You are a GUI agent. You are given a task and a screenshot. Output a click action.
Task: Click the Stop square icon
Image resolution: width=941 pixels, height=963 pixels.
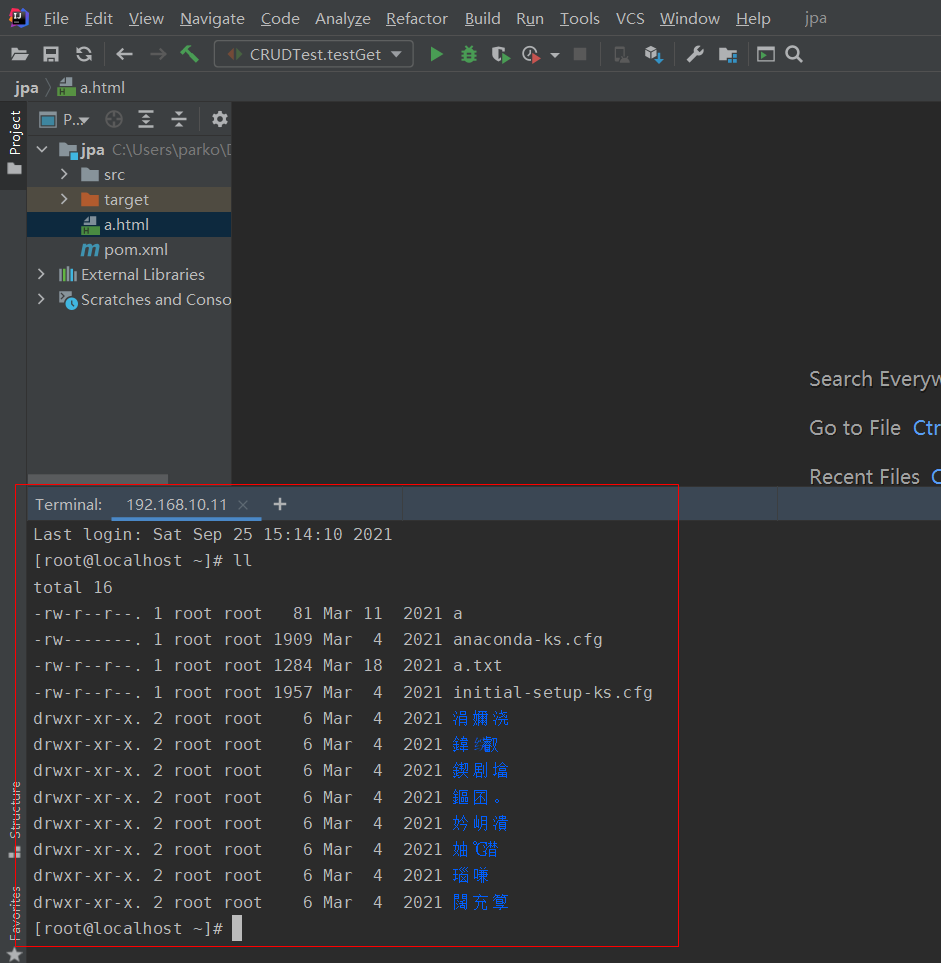pyautogui.click(x=580, y=55)
